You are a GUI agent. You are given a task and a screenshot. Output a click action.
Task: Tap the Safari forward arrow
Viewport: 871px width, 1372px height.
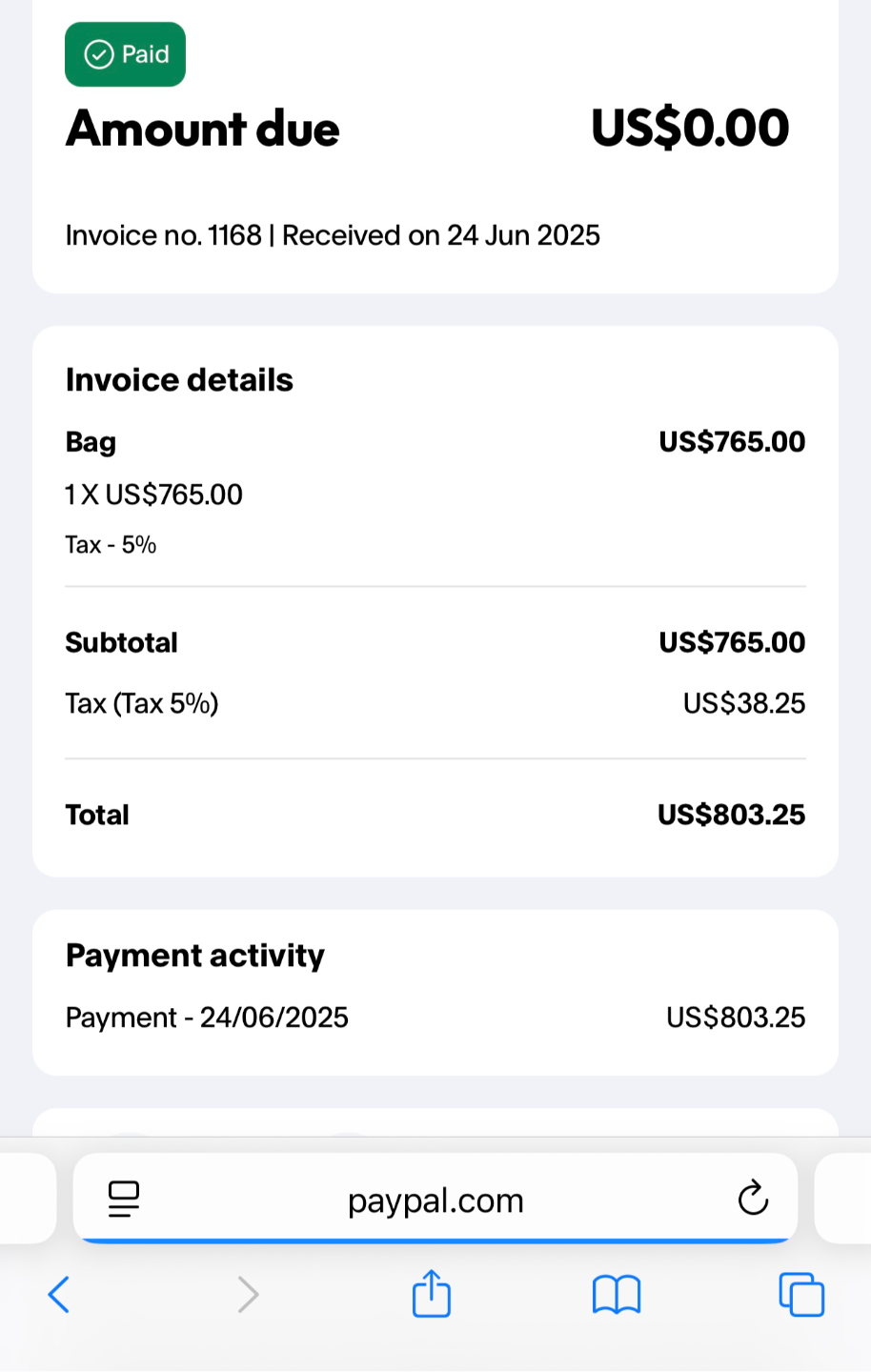click(x=248, y=1295)
